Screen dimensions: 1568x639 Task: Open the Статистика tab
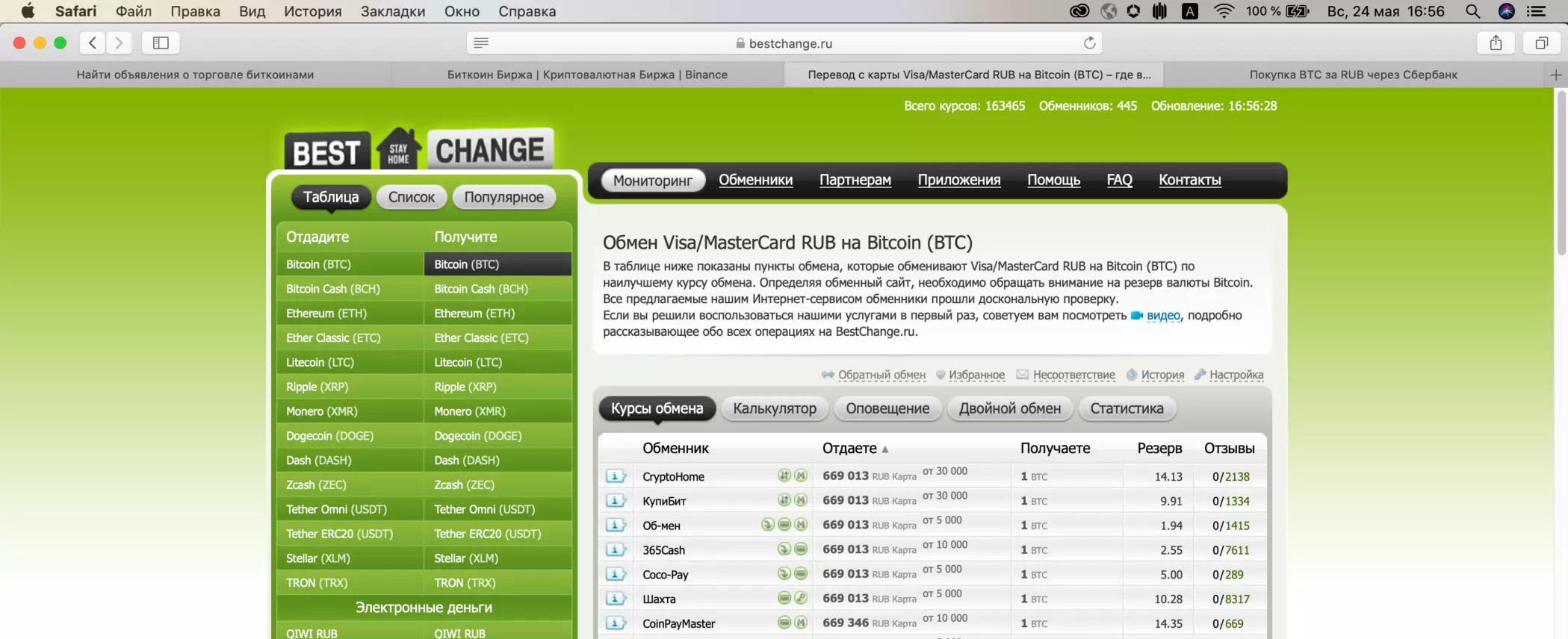(x=1127, y=408)
